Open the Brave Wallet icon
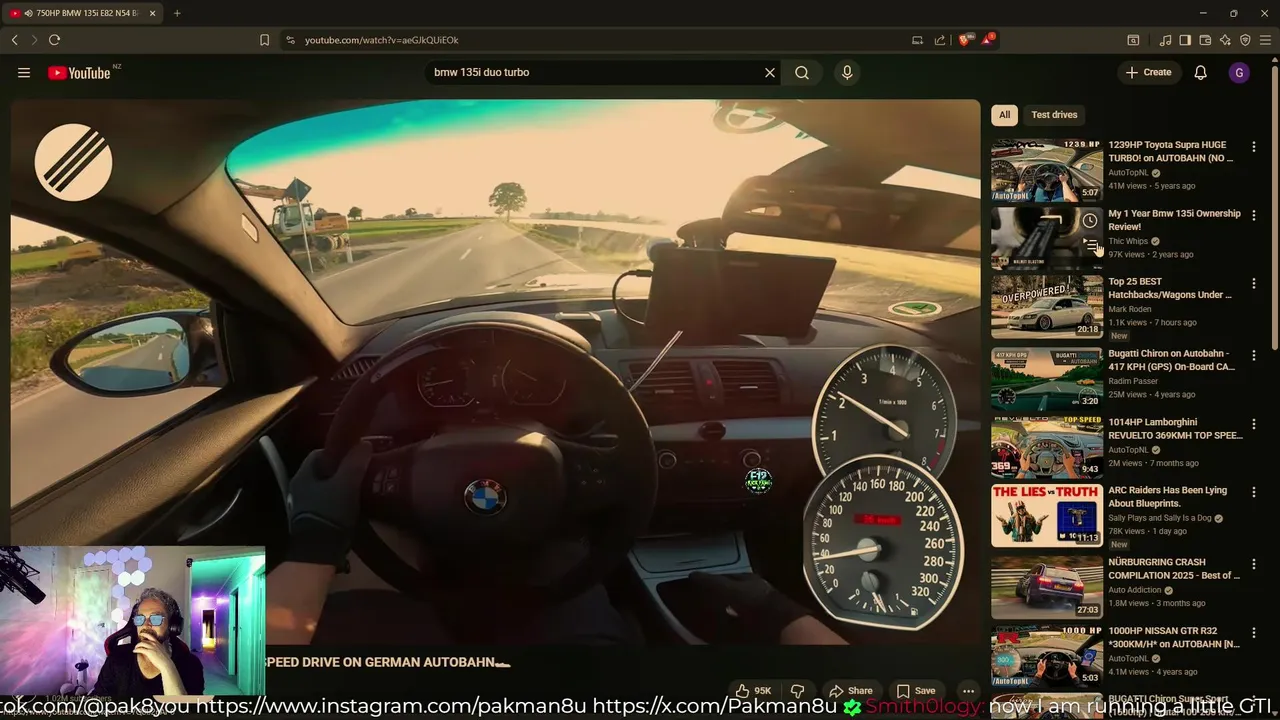The image size is (1280, 720). pos(1205,40)
